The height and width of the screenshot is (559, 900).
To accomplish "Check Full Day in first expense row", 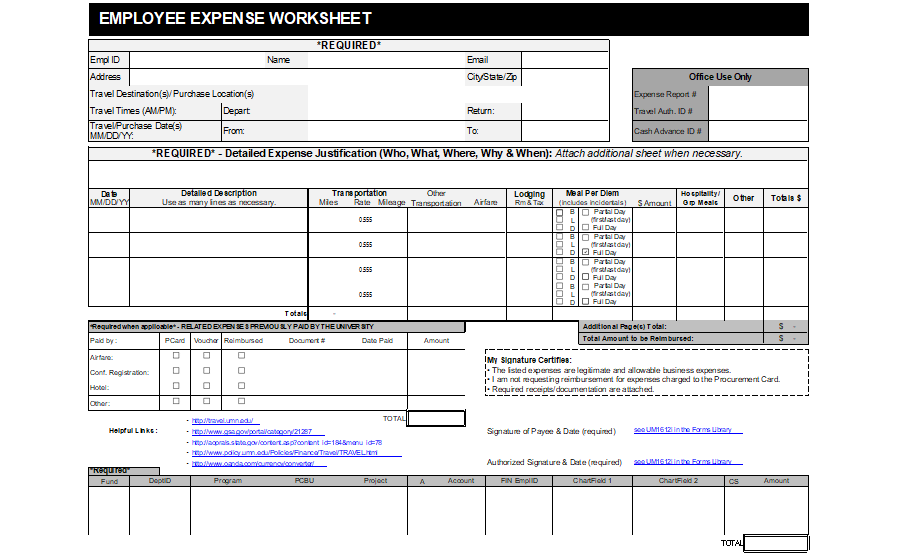I will coord(585,227).
